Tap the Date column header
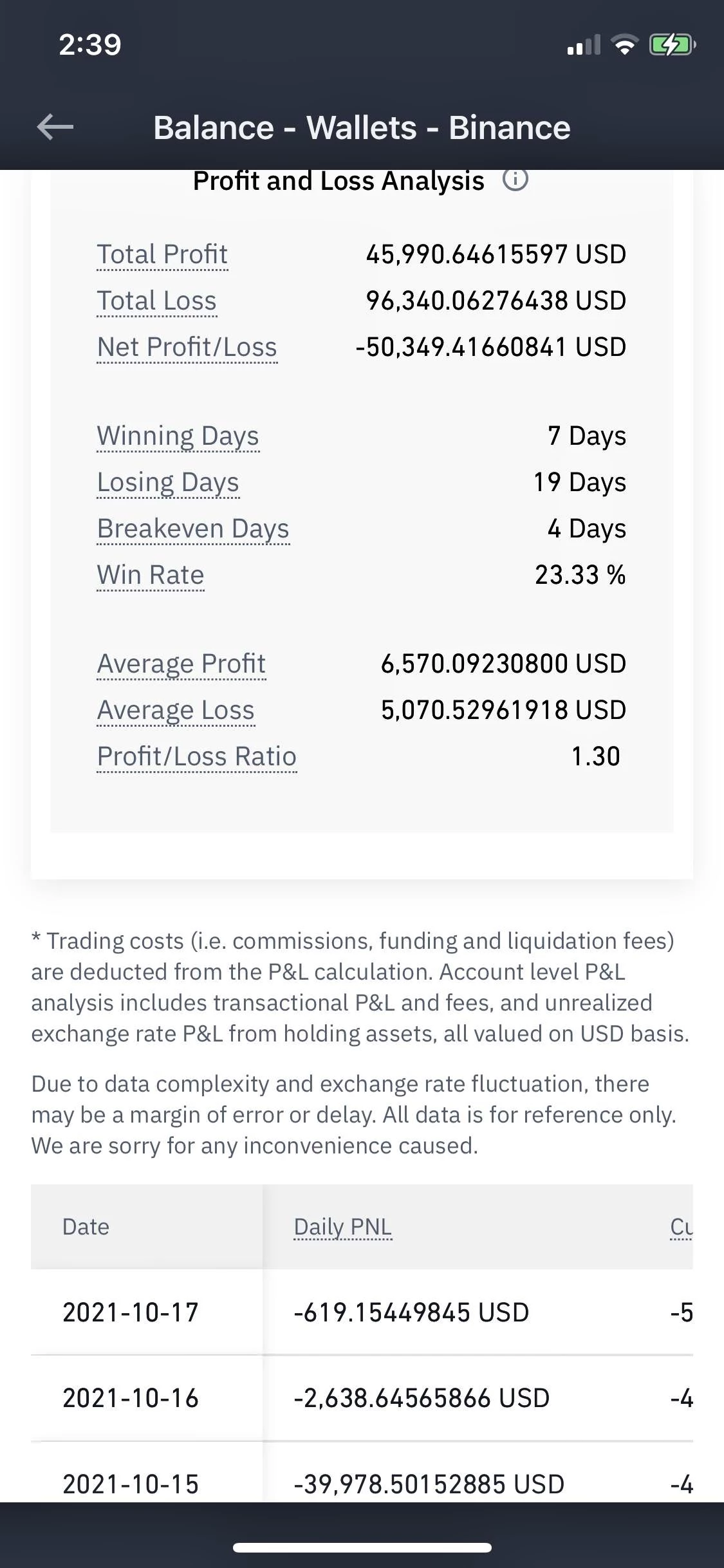Screen dimensions: 724x1568 [x=86, y=1227]
